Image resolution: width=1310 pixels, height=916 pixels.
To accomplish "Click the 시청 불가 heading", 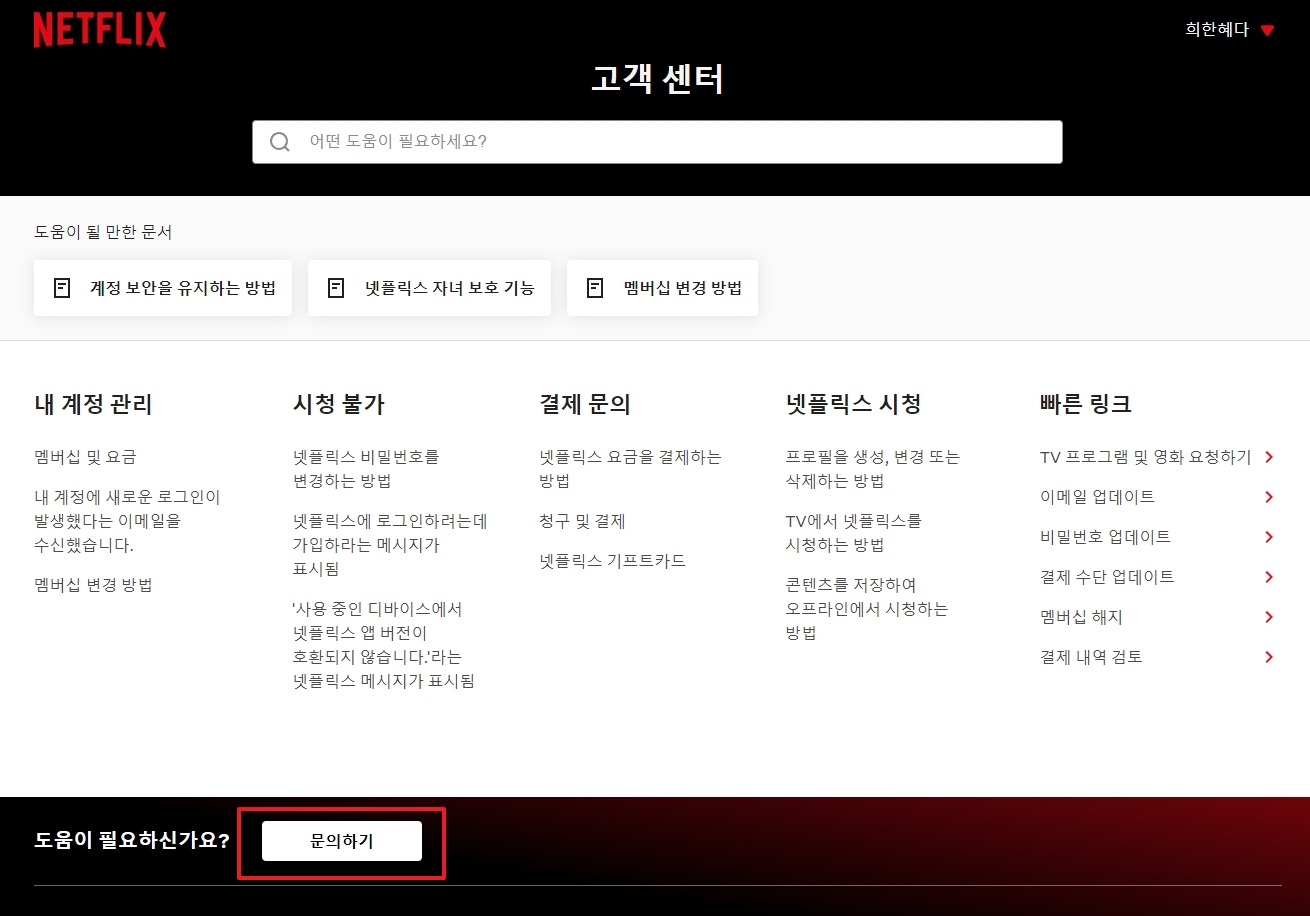I will (339, 404).
